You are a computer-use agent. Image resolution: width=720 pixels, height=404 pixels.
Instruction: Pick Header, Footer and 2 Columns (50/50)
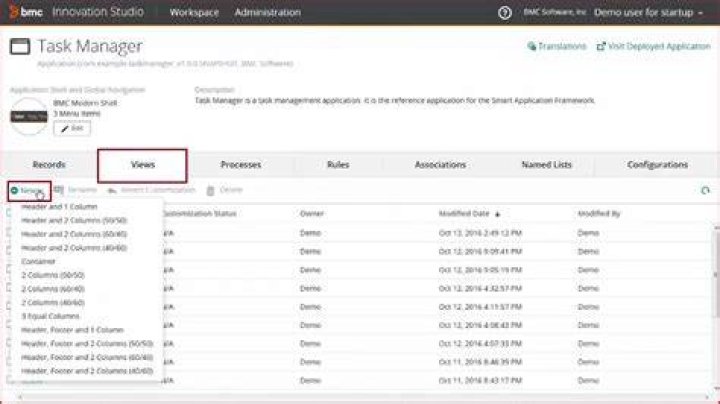pos(87,343)
